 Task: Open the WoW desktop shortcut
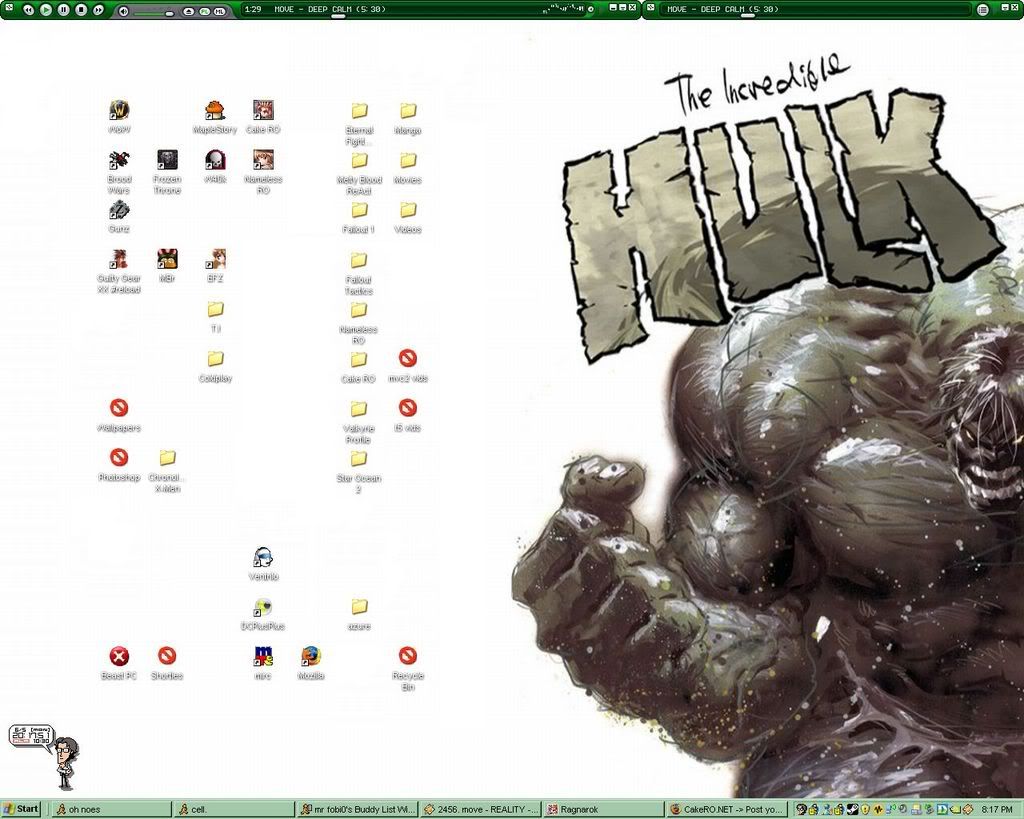click(x=119, y=116)
